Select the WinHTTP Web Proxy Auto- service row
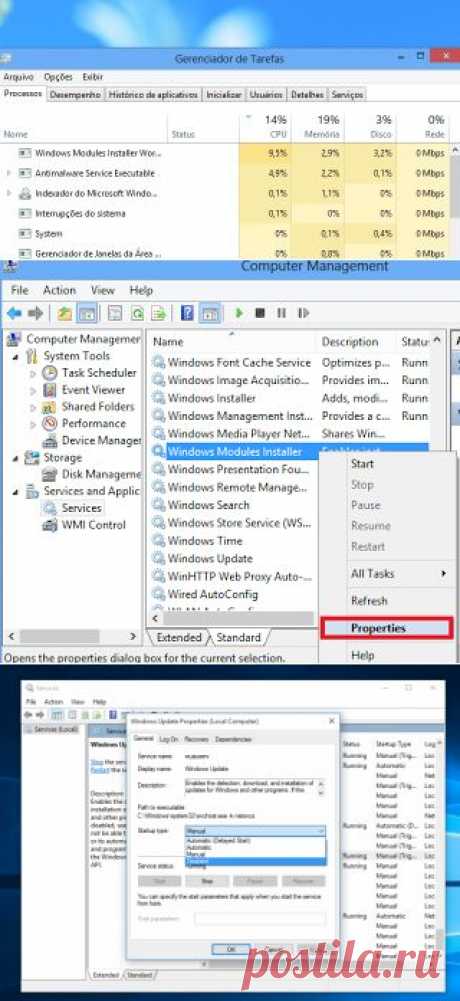This screenshot has width=460, height=1001. [233, 576]
